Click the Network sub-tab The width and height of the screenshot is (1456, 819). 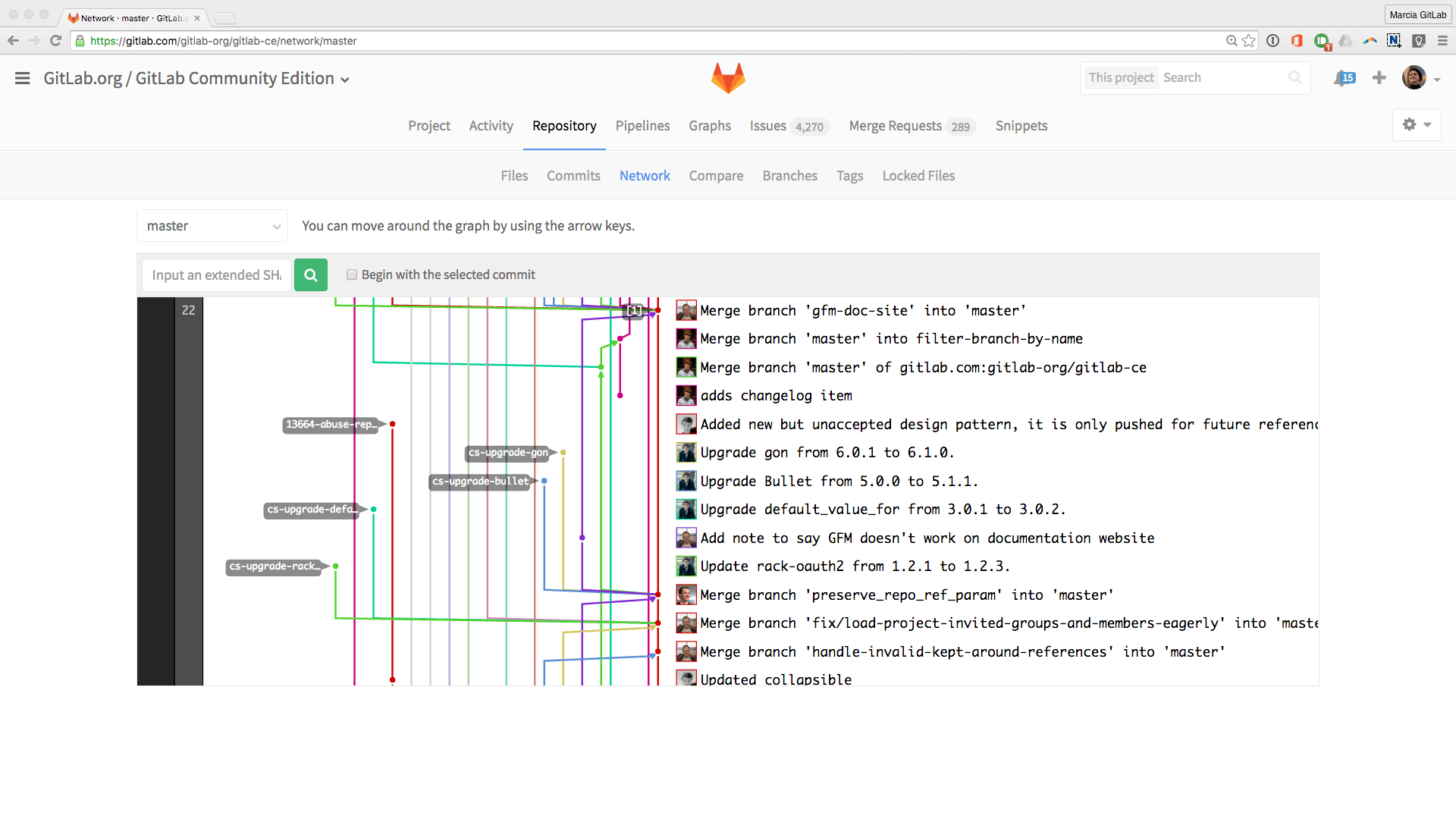coord(645,176)
